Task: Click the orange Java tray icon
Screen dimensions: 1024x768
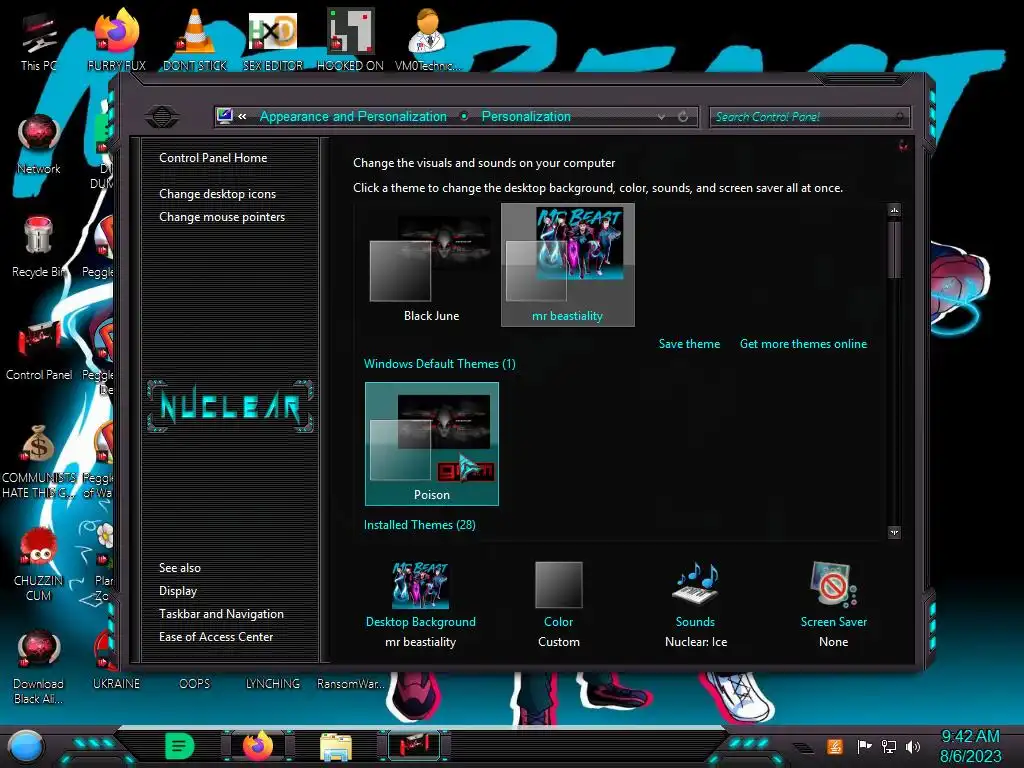Action: tap(834, 746)
